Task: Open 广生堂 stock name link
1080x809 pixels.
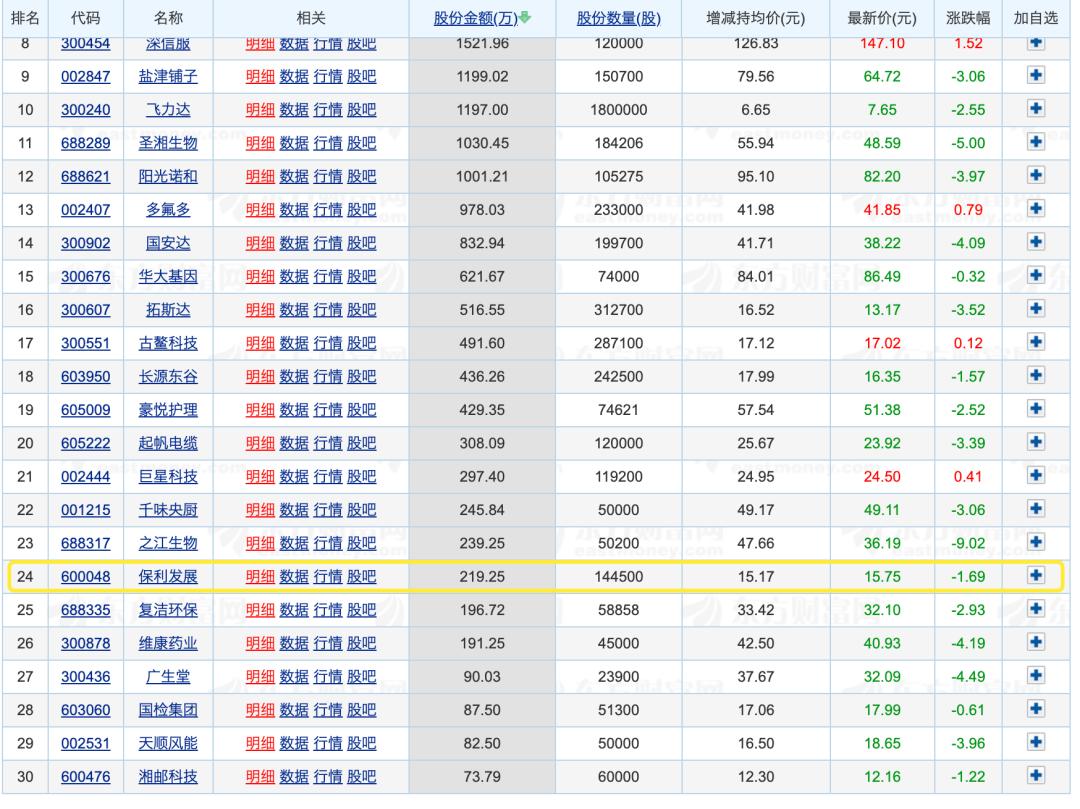Action: [168, 677]
